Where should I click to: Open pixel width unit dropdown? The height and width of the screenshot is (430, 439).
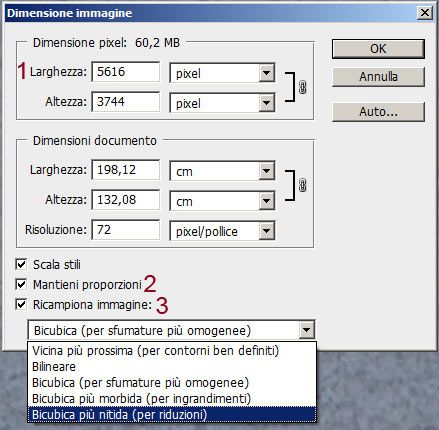coord(267,73)
